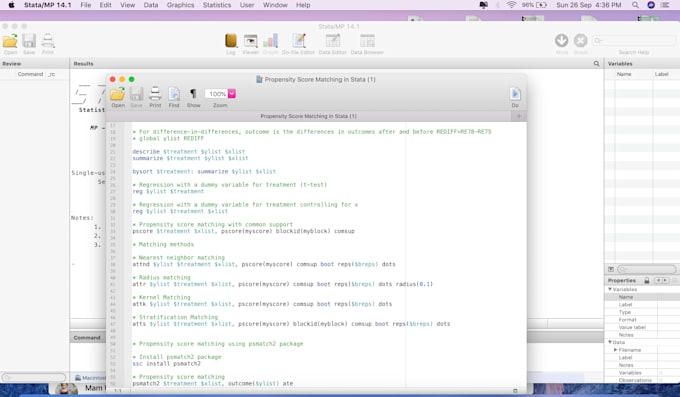Click the battery indicator in menu bar

click(534, 5)
